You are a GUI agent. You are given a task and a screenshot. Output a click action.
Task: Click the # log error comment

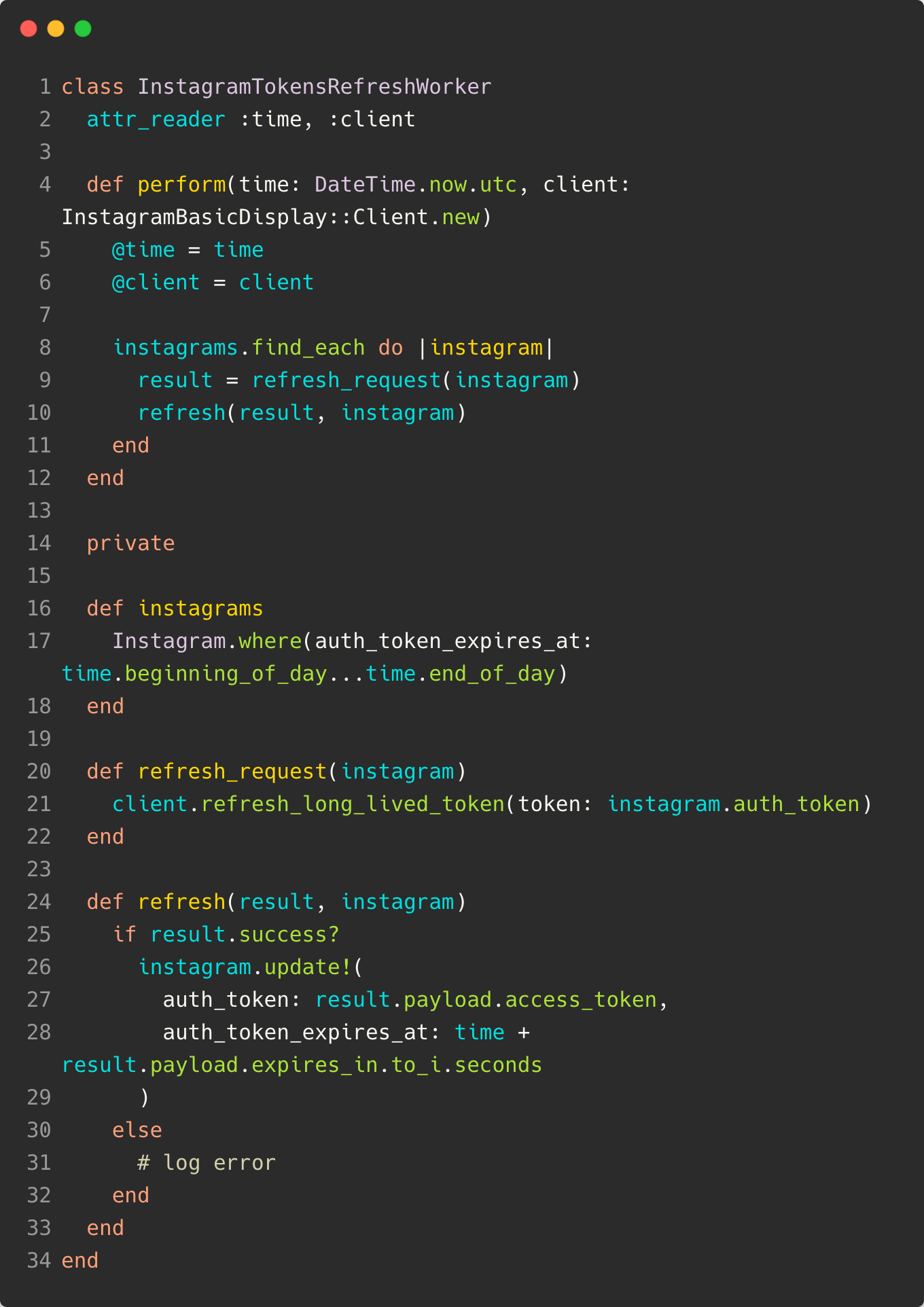tap(207, 1163)
